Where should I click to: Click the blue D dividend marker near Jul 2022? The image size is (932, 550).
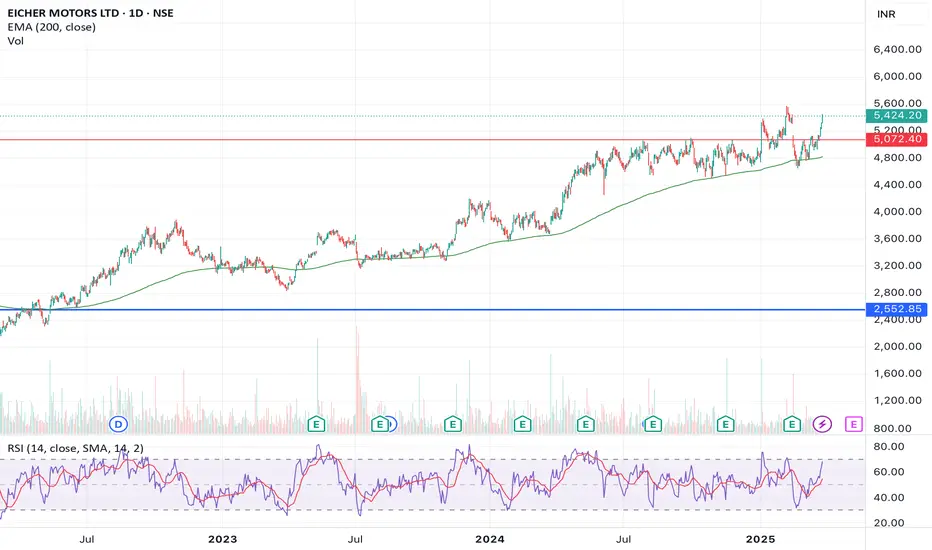coord(119,424)
